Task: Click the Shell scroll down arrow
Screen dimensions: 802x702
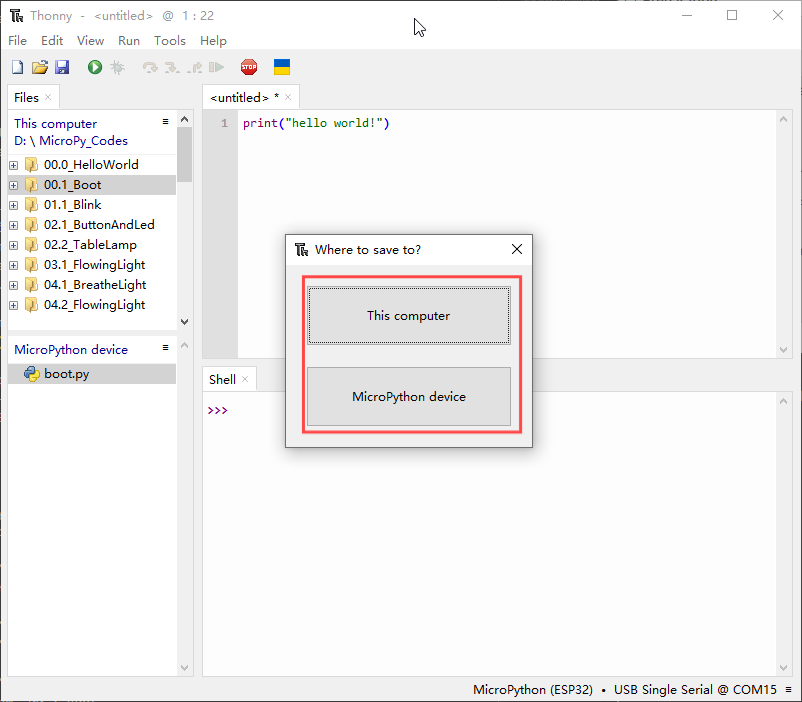Action: click(x=783, y=668)
